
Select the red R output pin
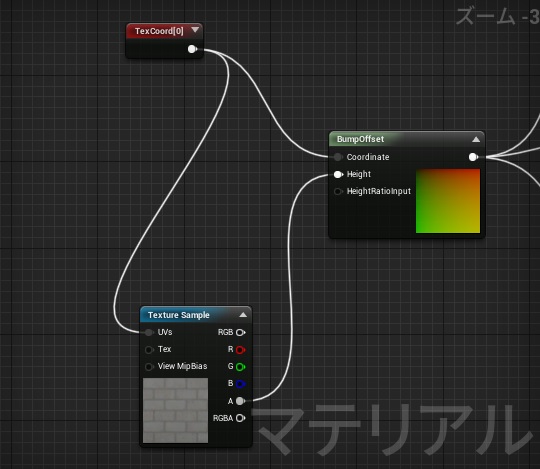[x=240, y=350]
